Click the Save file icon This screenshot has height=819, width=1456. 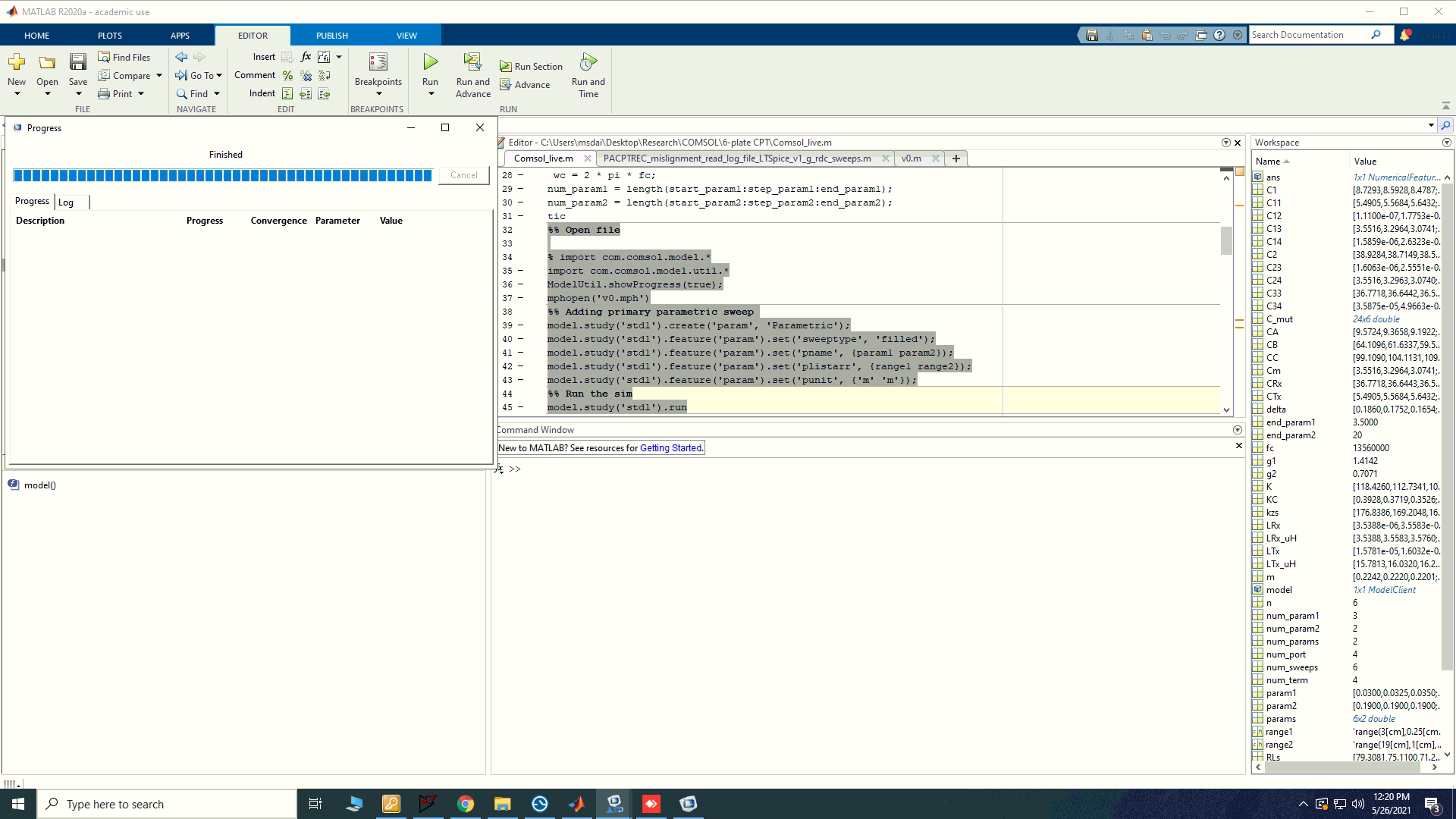click(77, 61)
